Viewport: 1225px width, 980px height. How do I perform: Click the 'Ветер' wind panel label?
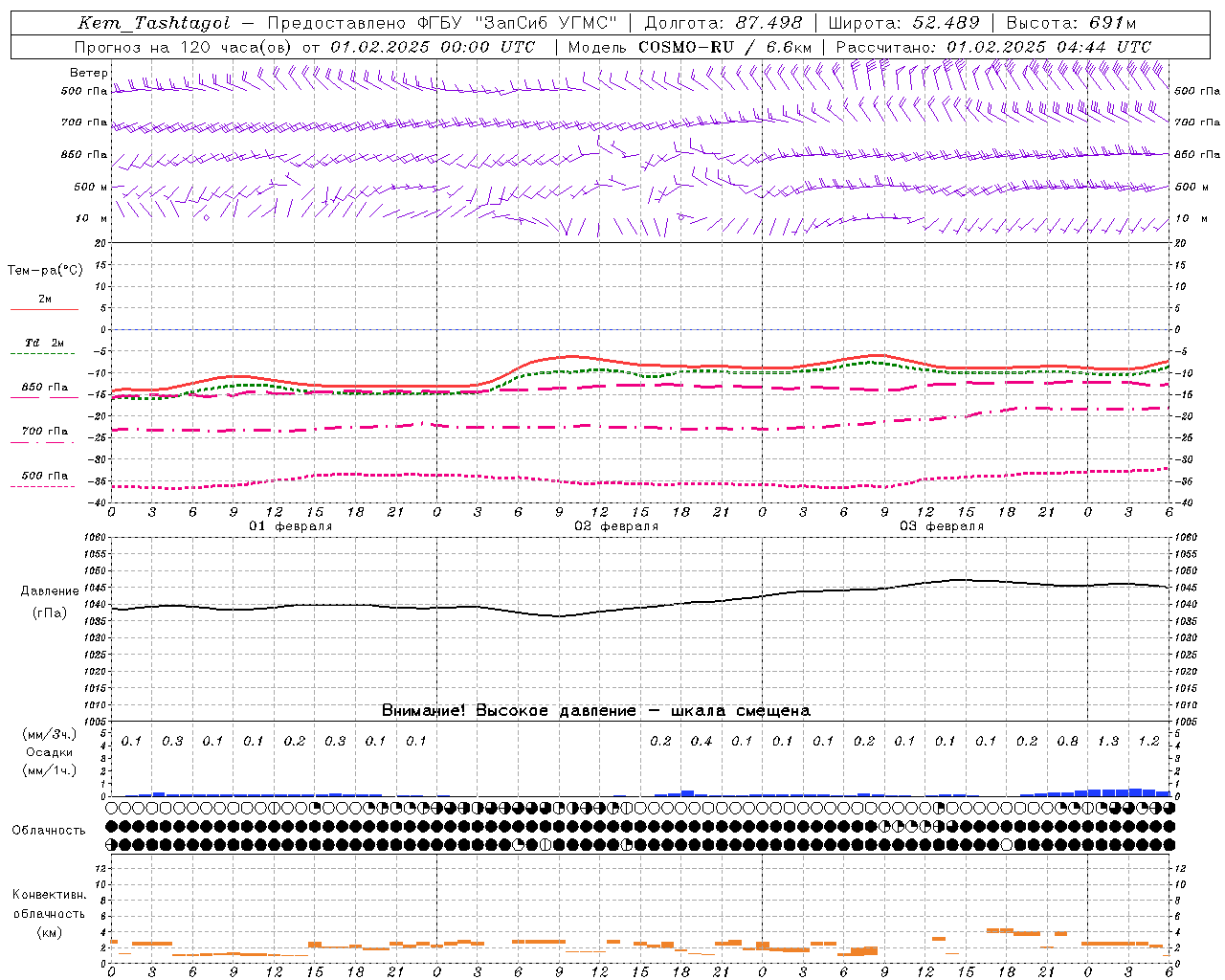89,73
